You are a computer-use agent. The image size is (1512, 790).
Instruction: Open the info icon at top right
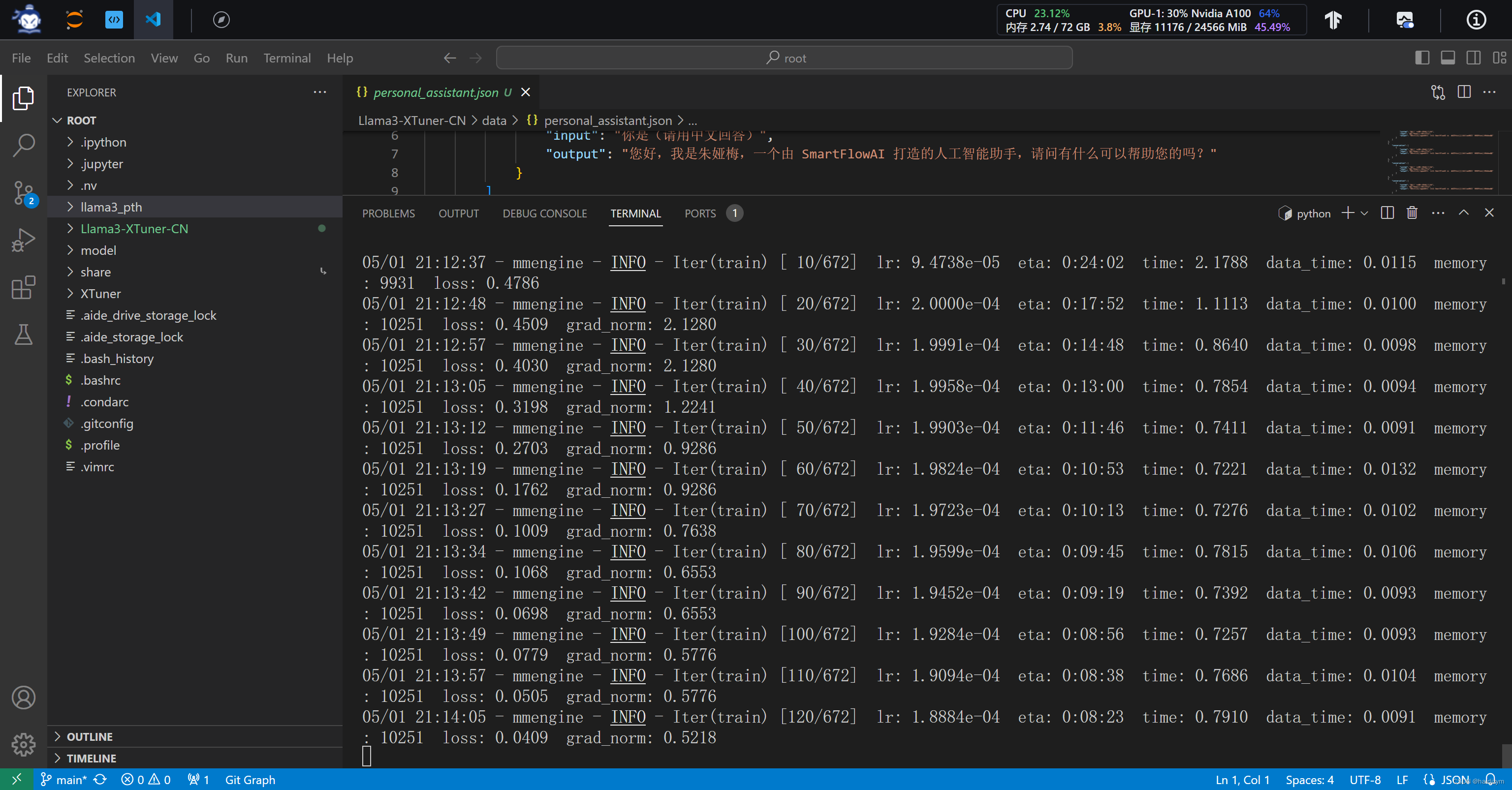pos(1476,19)
